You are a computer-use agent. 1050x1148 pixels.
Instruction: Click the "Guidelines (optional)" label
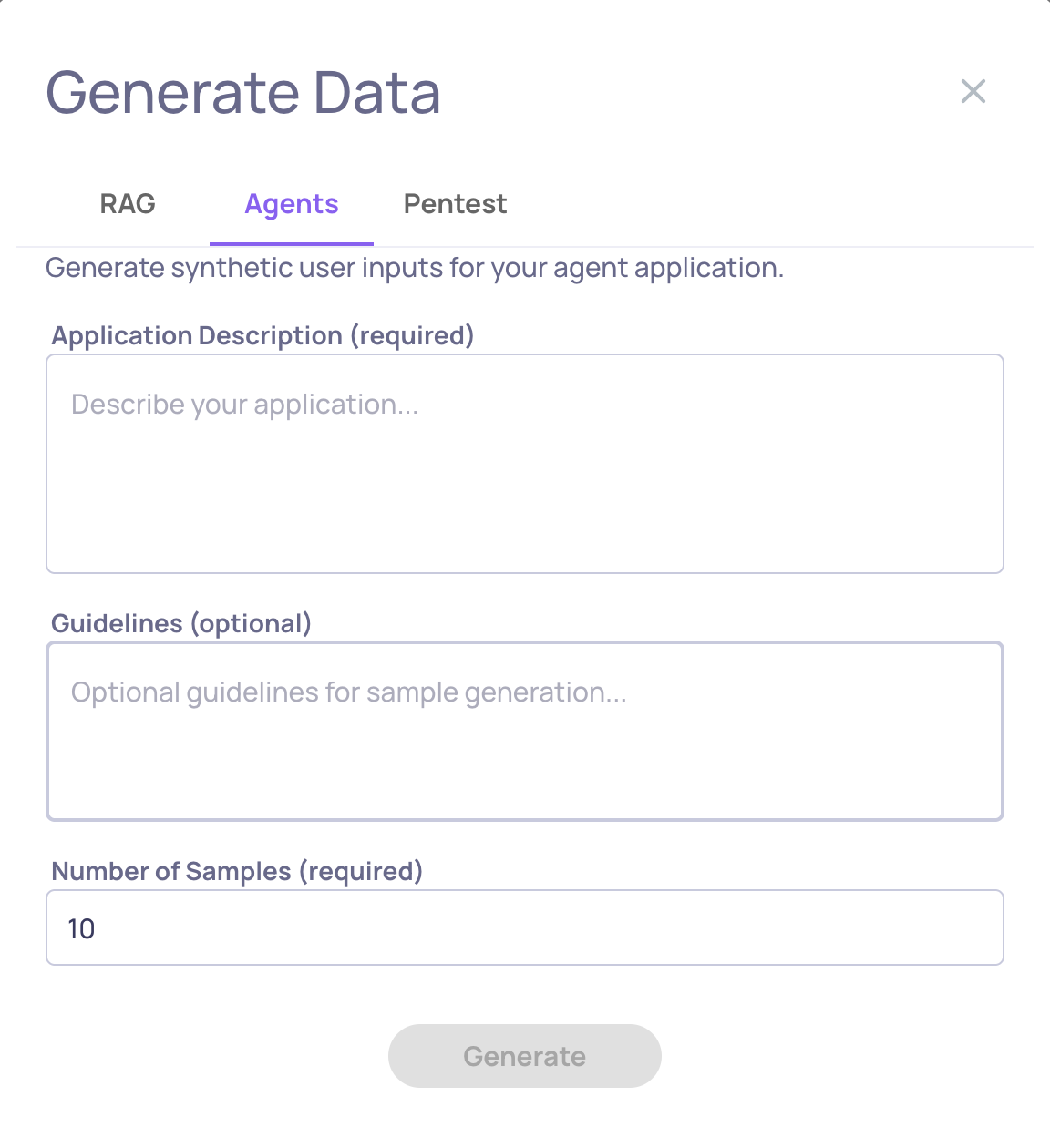[181, 623]
